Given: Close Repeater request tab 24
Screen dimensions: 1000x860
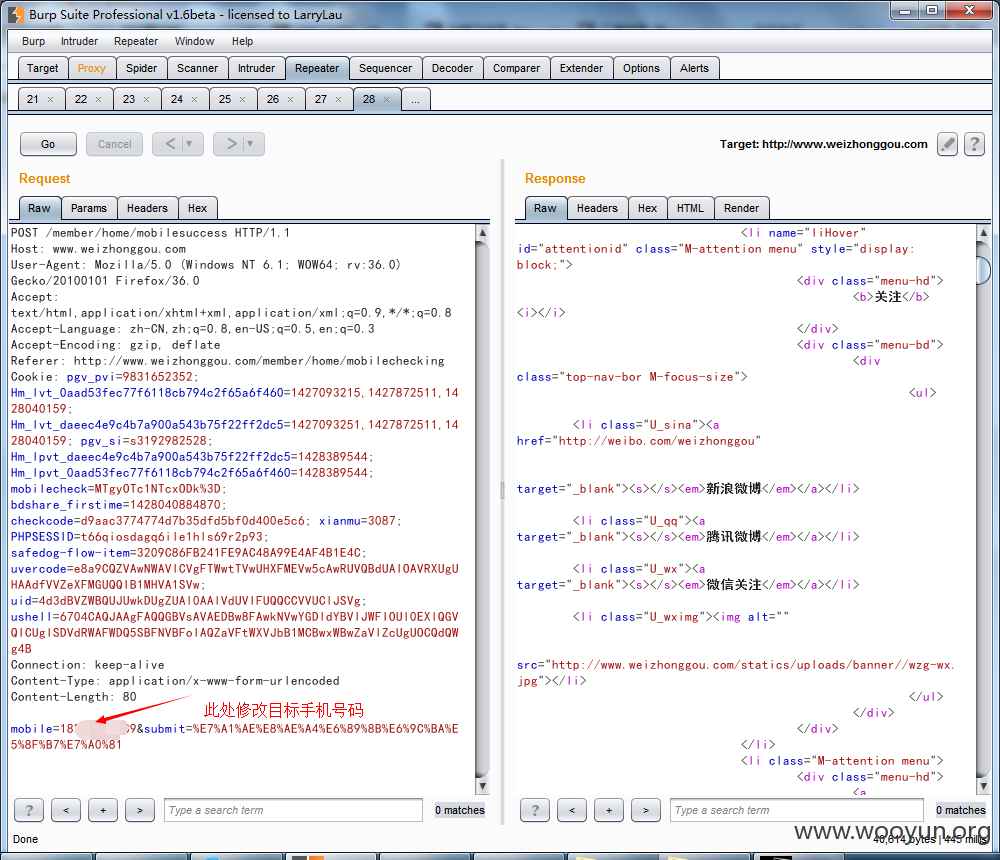Looking at the screenshot, I should tap(195, 100).
